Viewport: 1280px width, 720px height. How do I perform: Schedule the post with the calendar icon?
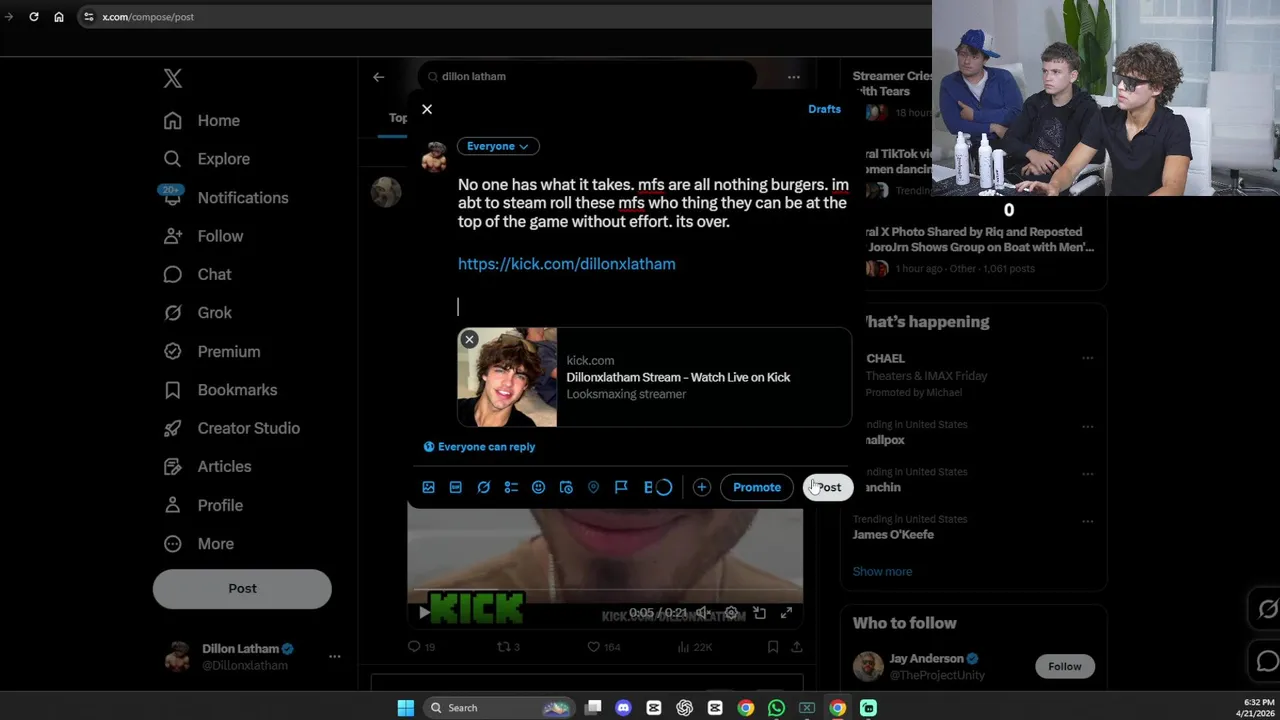pos(566,487)
